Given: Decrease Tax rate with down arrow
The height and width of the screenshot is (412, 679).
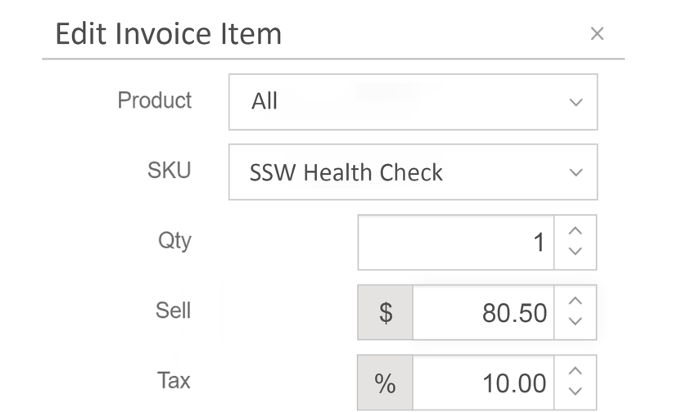Looking at the screenshot, I should pos(574,391).
